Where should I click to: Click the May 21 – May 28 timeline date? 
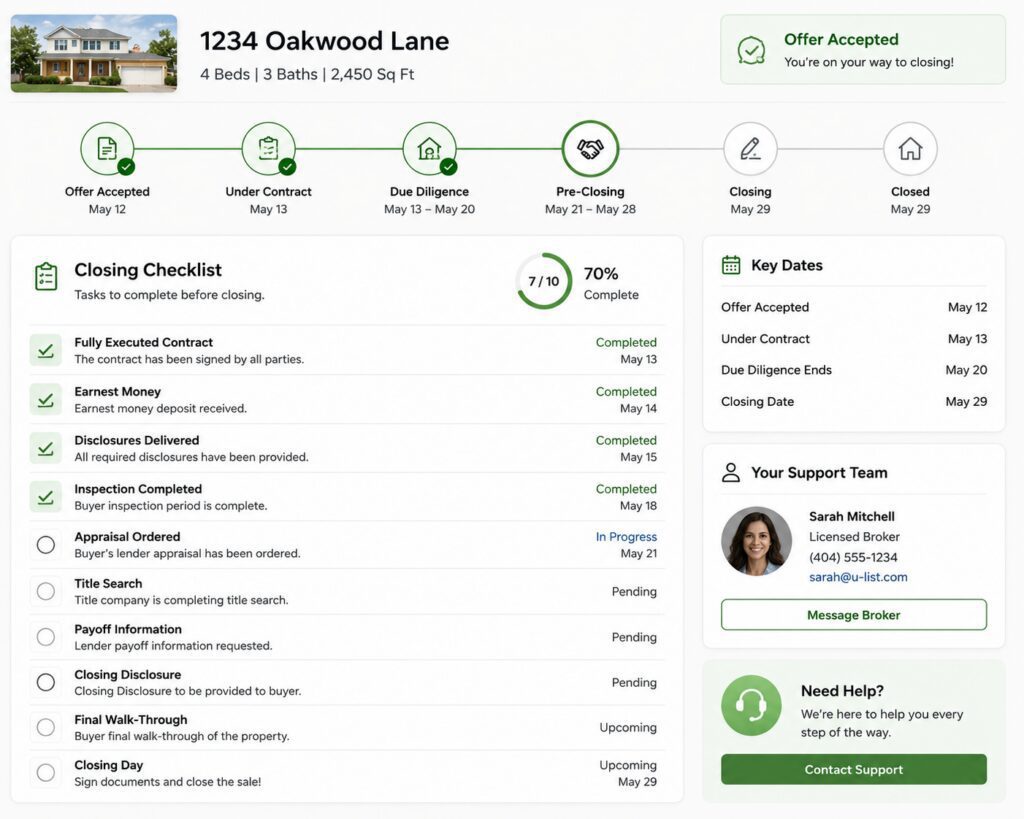(x=590, y=209)
